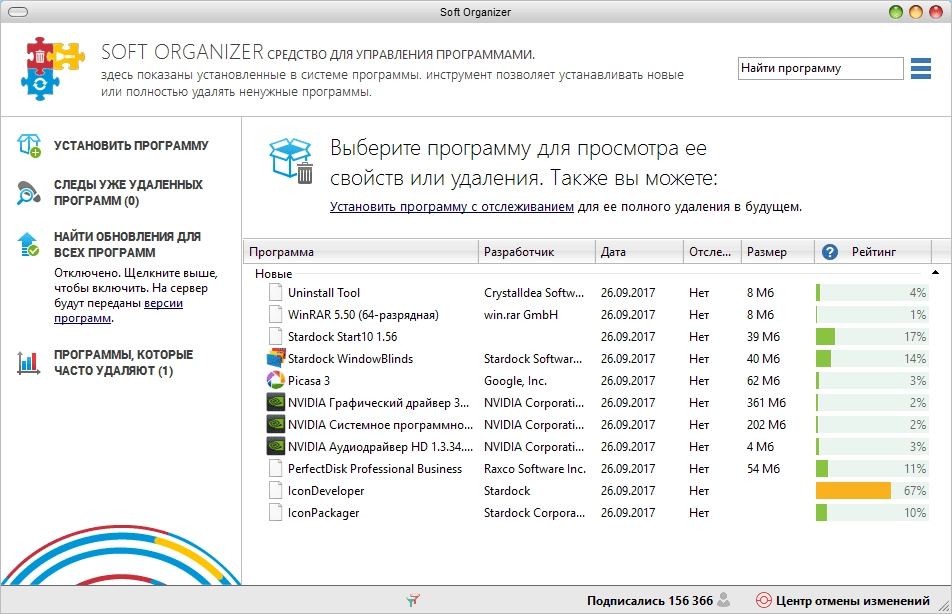This screenshot has width=952, height=614.
Task: Click the Uninstall Tool file icon
Action: tap(276, 292)
